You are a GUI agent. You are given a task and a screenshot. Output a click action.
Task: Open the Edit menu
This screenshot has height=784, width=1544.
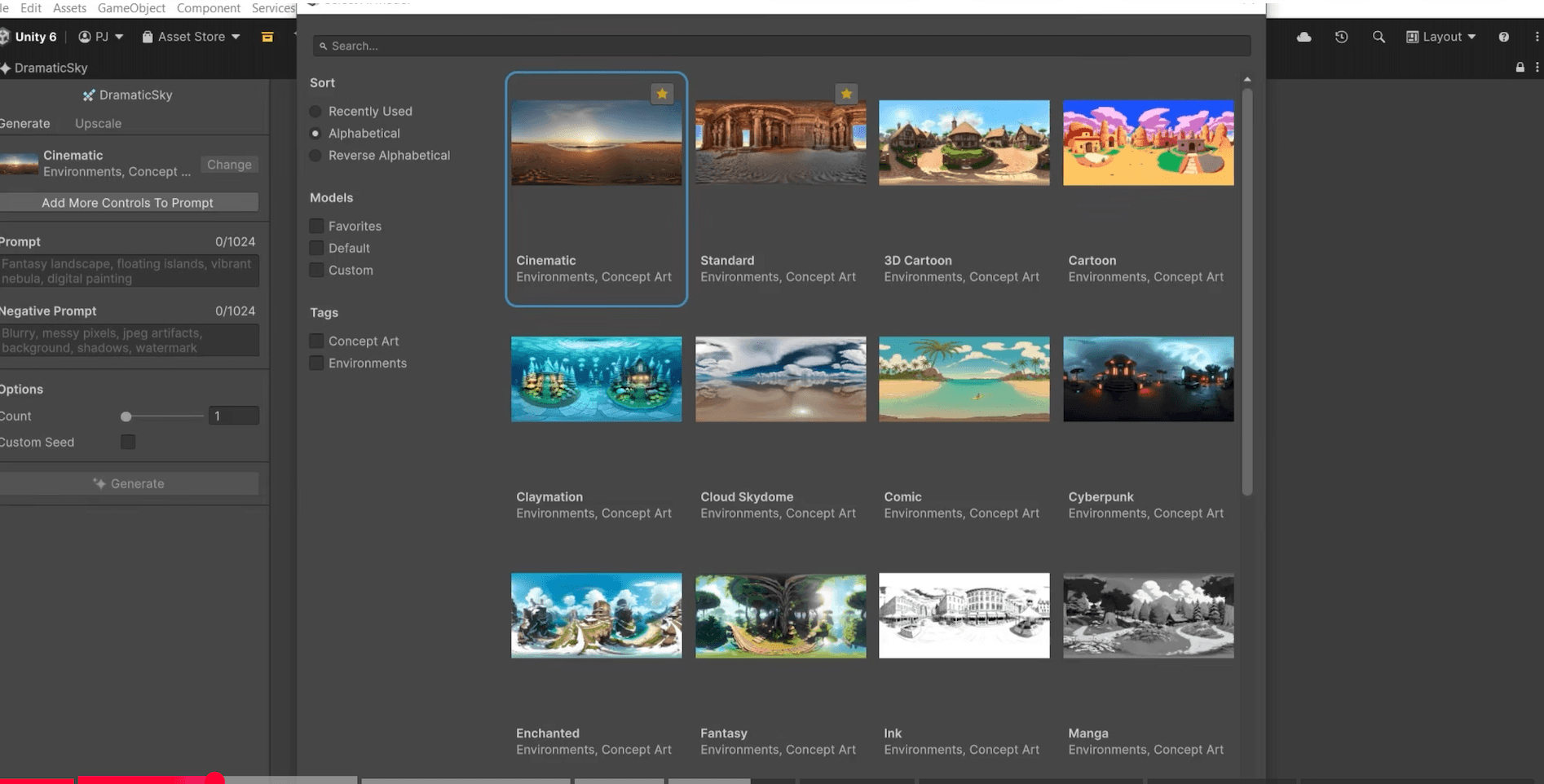click(x=31, y=8)
